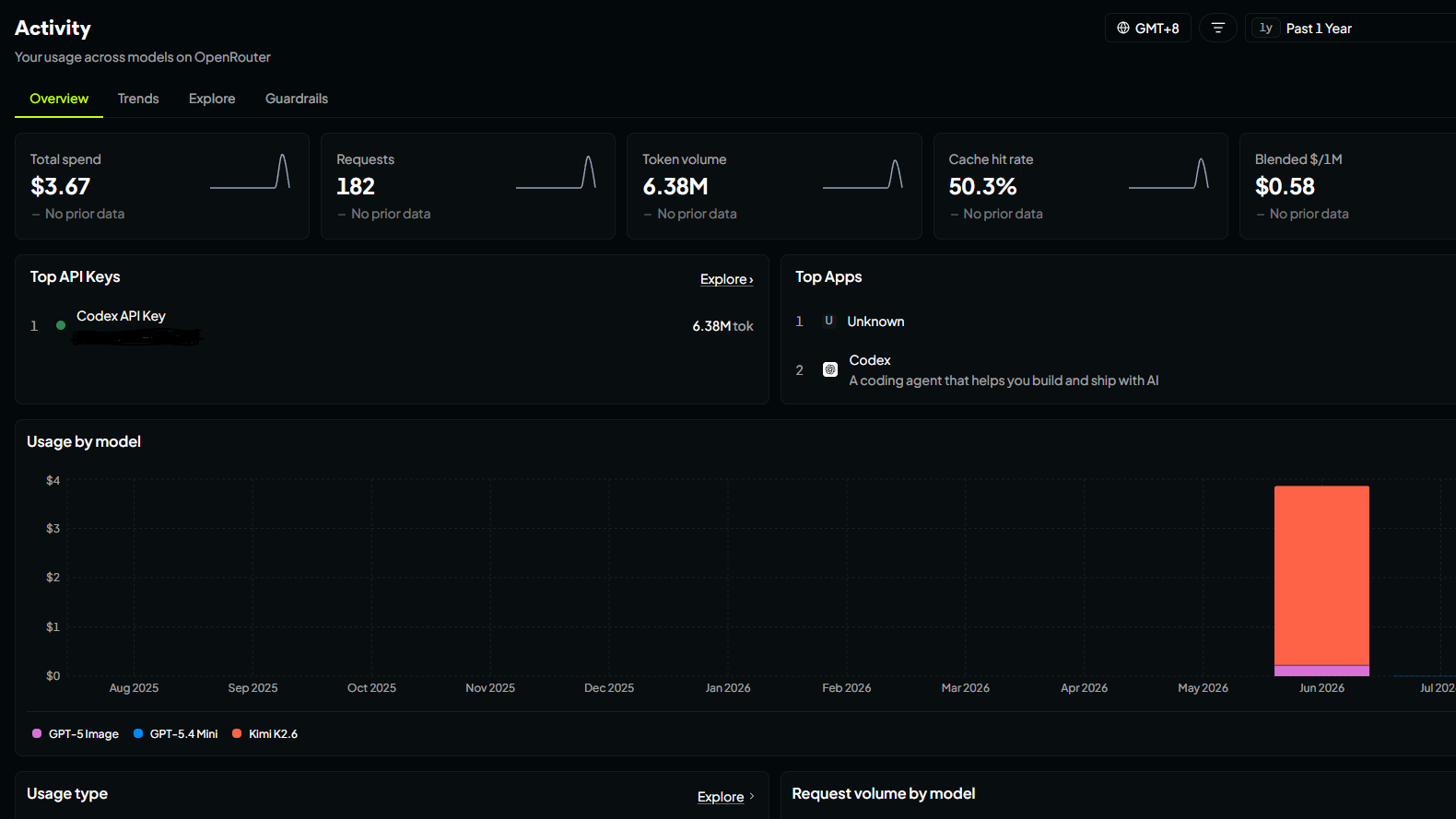1456x819 pixels.
Task: Click the Total spend sparkline chart
Action: tap(250, 172)
